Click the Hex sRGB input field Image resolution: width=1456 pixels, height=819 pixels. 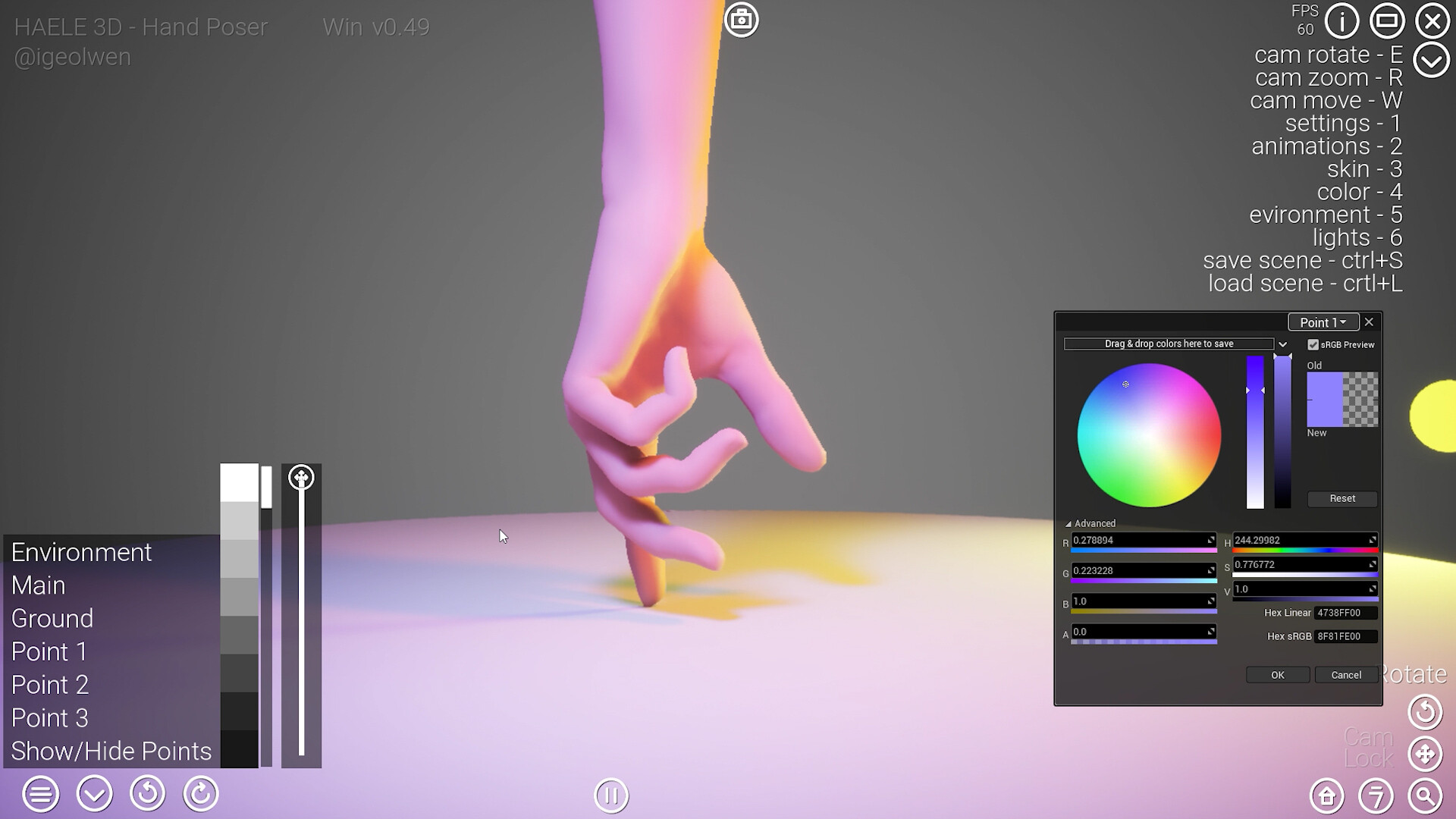tap(1345, 637)
